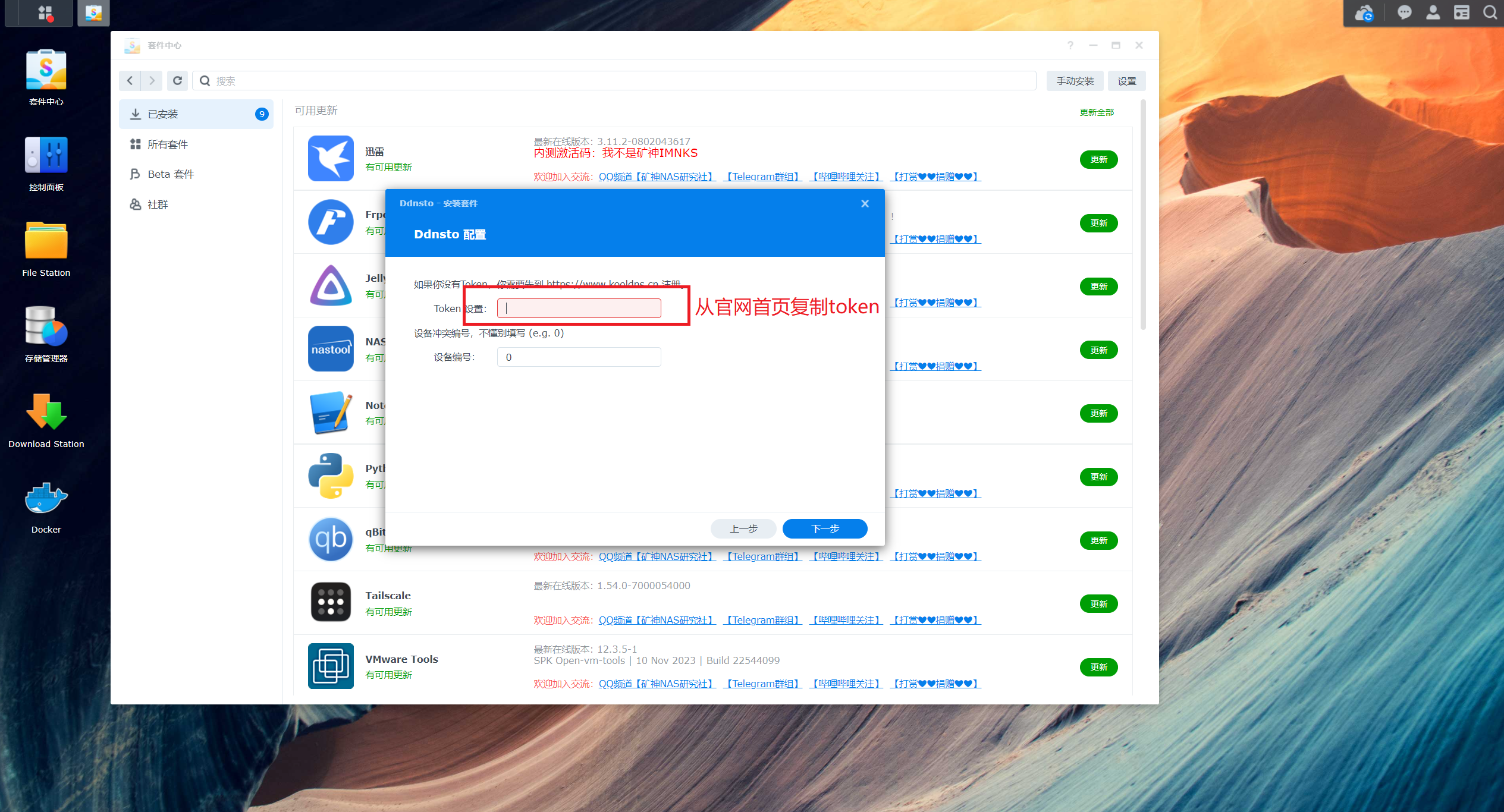Open the user account icon top right

coord(1433,12)
